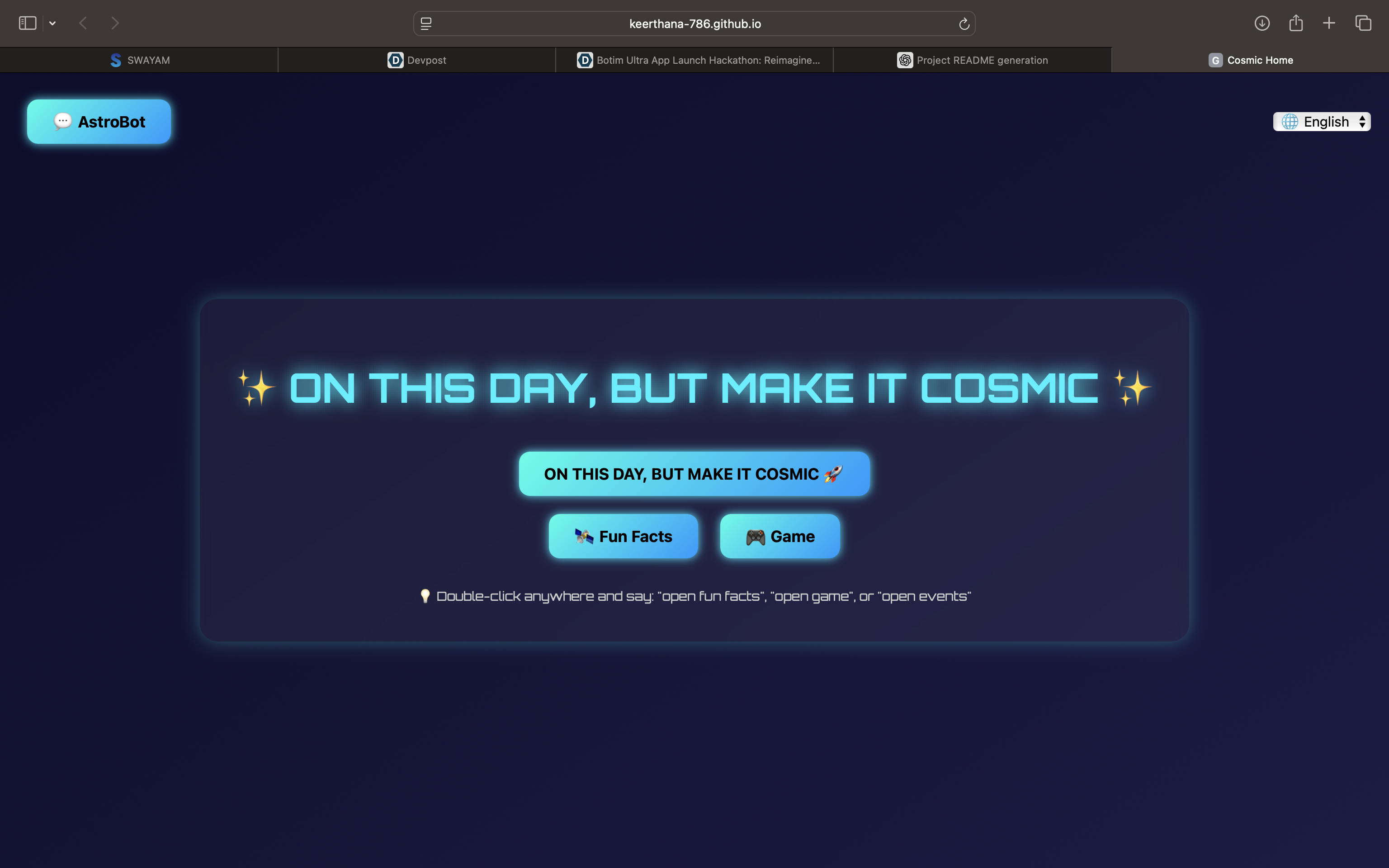Click the keerthana-786.github.io address field
The image size is (1389, 868).
coord(694,24)
